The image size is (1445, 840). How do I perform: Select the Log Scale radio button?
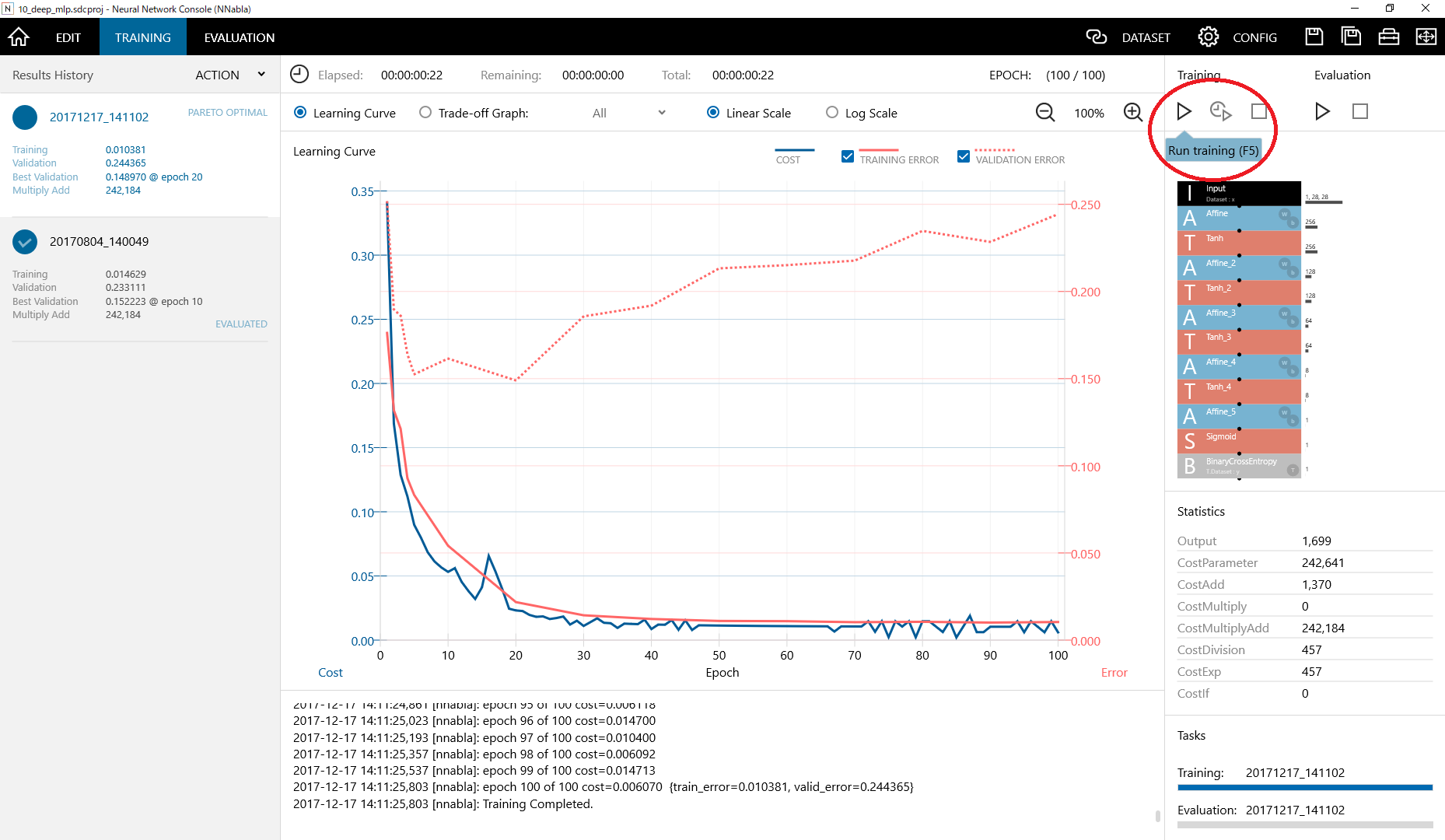(832, 113)
